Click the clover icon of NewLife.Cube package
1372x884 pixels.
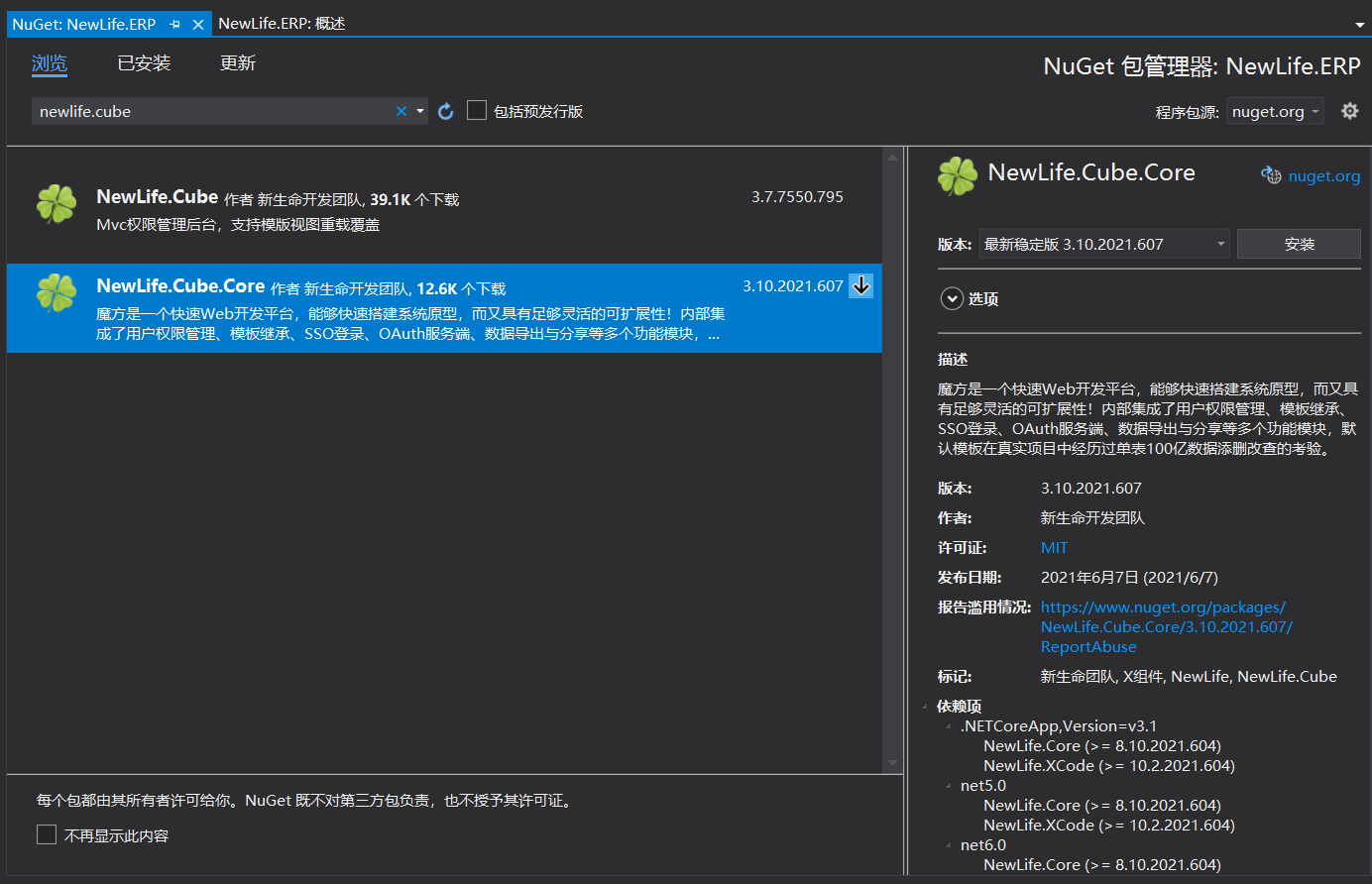tap(57, 204)
